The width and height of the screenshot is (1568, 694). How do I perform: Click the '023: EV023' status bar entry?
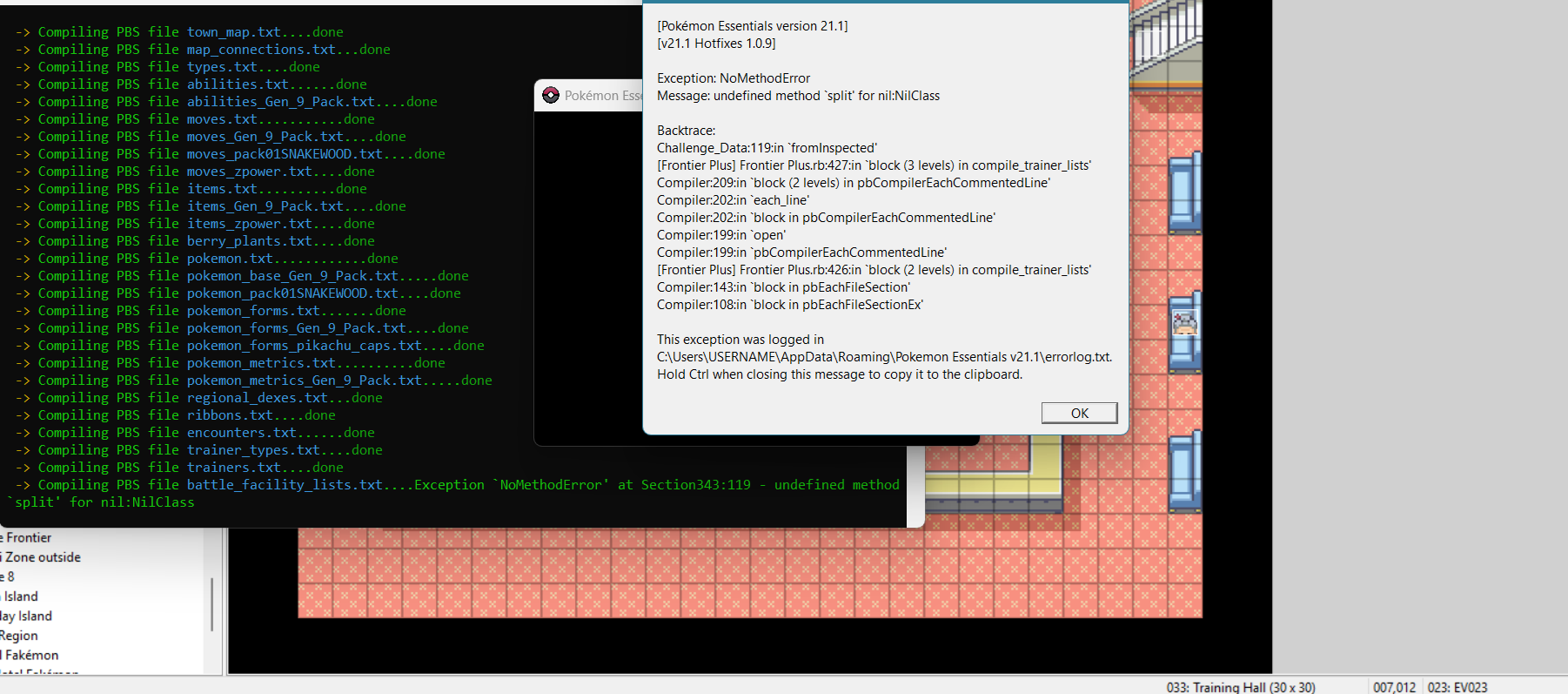pos(1457,687)
